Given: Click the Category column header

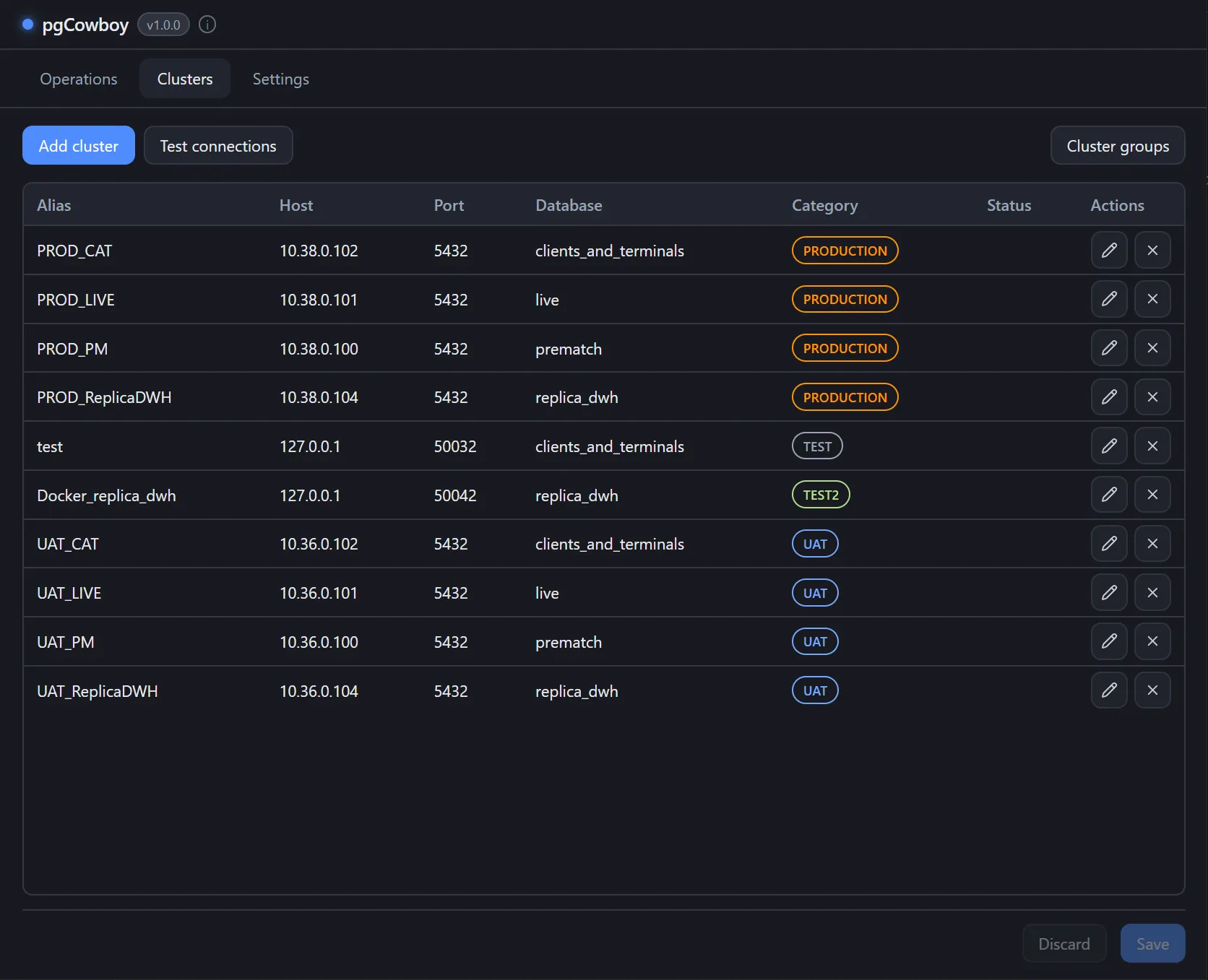Looking at the screenshot, I should point(825,206).
